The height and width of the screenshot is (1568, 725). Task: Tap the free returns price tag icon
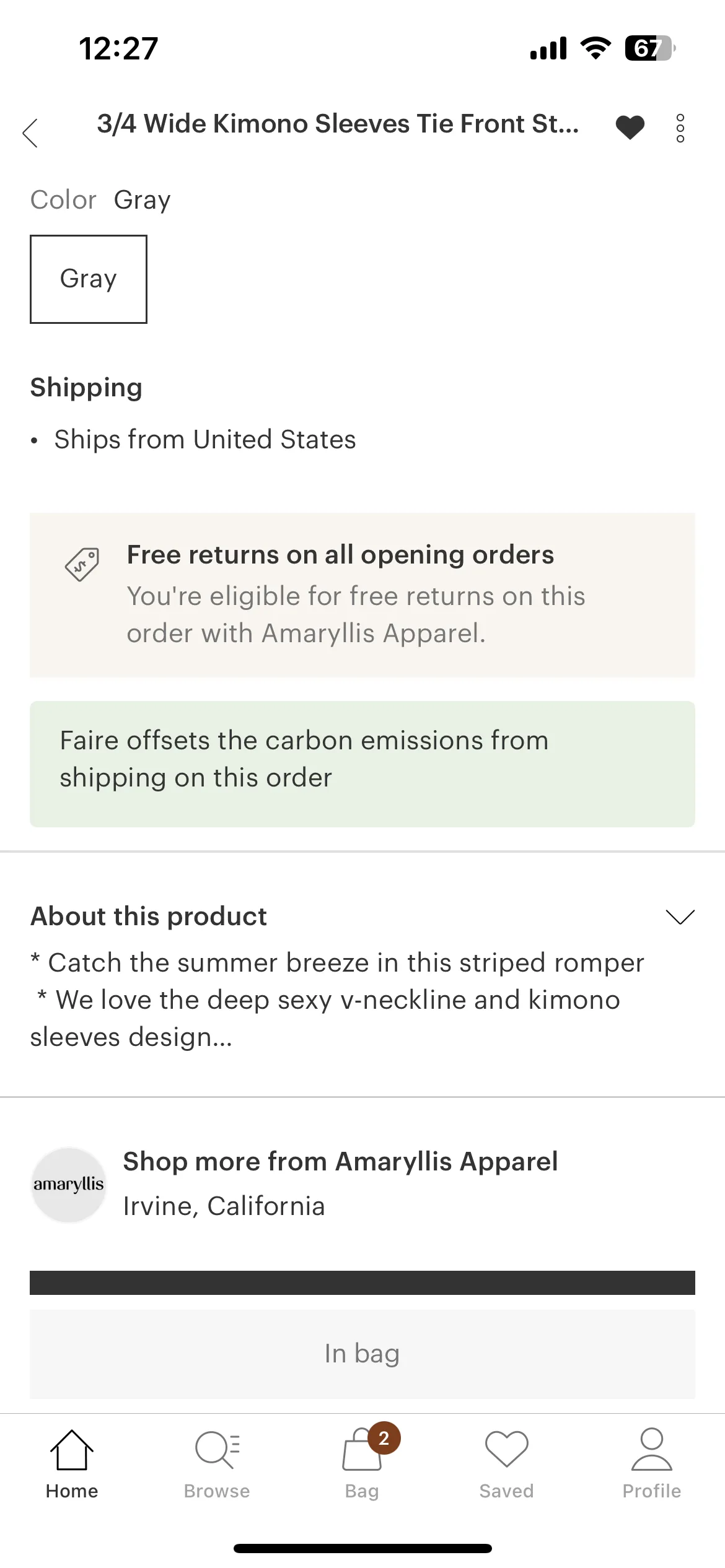[x=82, y=564]
